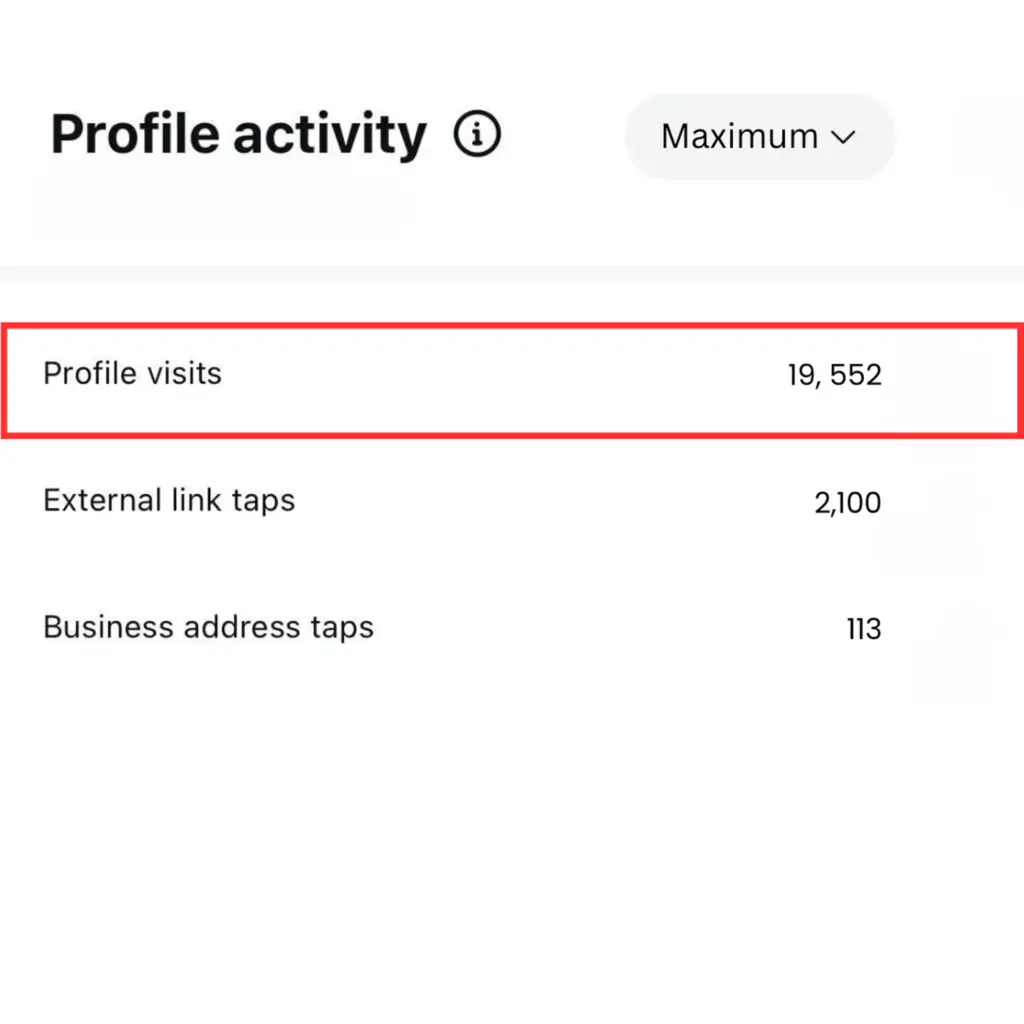1024x1024 pixels.
Task: Click empty space between Profile visits and 19,552
Action: 500,376
